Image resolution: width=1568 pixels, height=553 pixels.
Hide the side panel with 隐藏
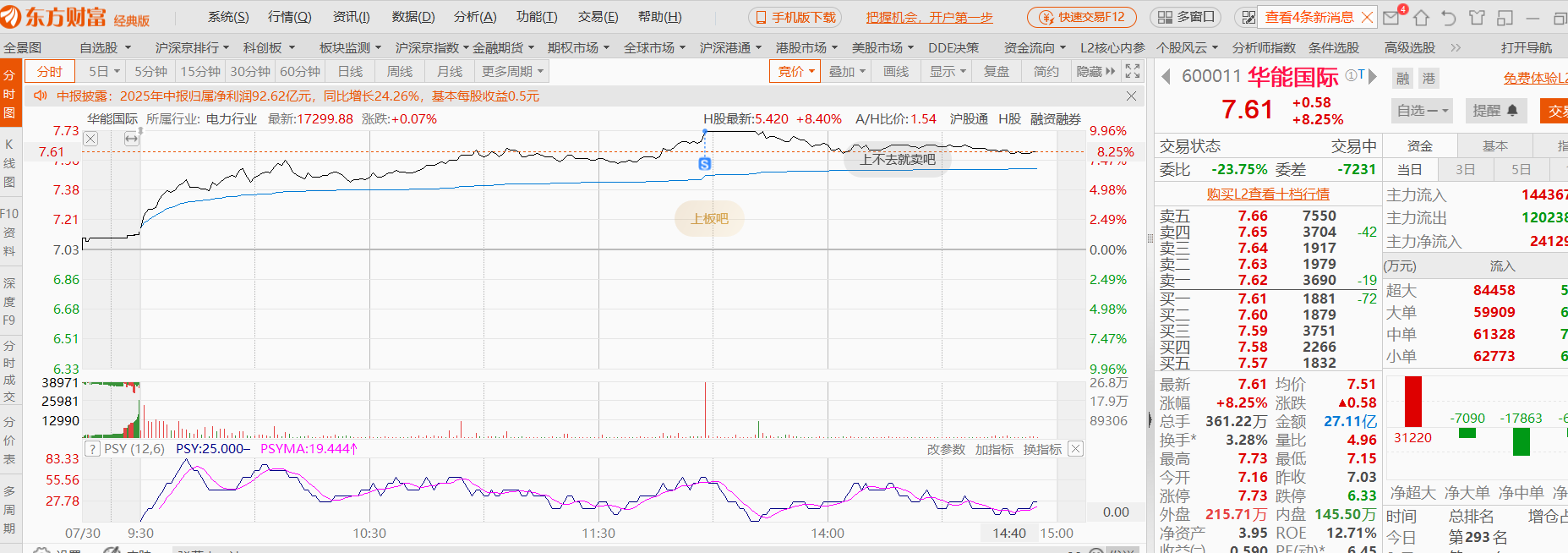click(x=1095, y=72)
